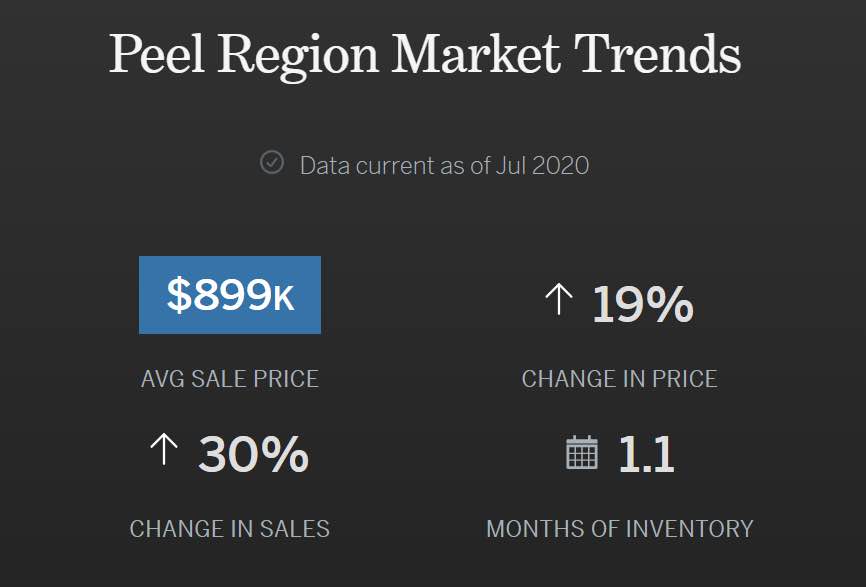The width and height of the screenshot is (866, 587).
Task: Click the small 'K' suffix in $899K
Action: [283, 299]
